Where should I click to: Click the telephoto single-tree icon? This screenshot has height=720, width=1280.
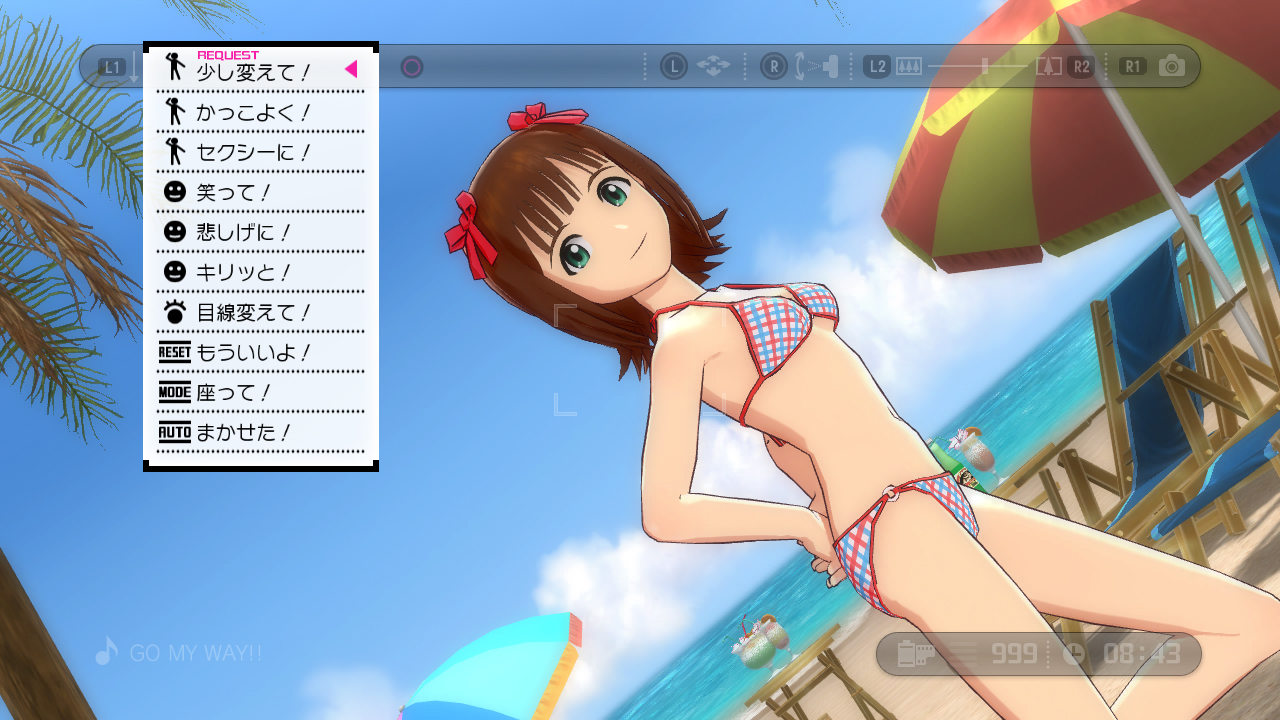pyautogui.click(x=1049, y=67)
